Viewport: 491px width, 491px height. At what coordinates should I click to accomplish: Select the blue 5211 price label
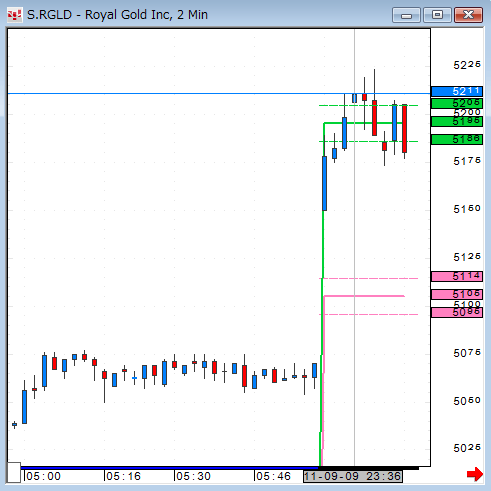457,91
